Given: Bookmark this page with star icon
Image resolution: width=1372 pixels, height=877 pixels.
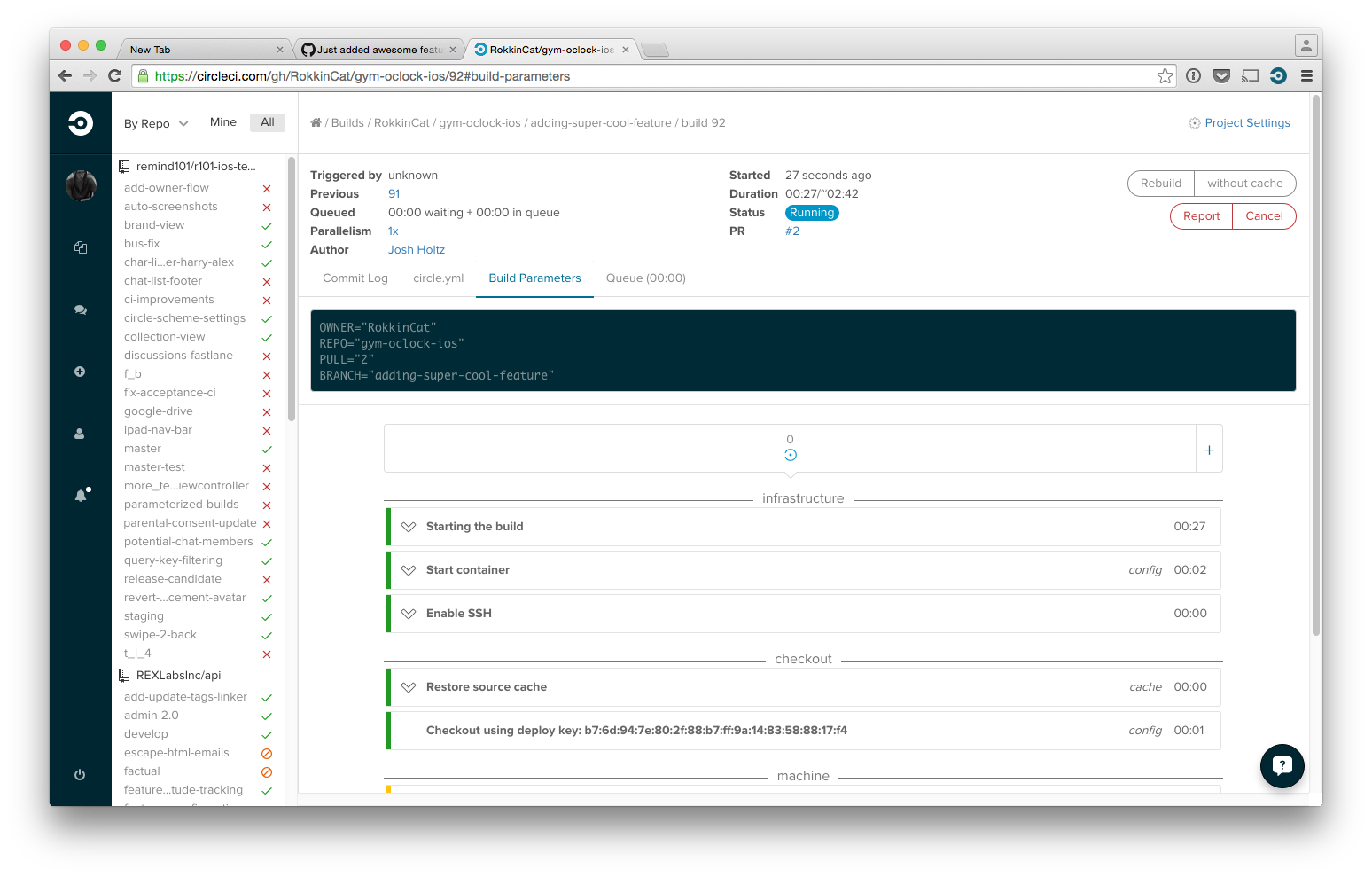Looking at the screenshot, I should point(1165,76).
